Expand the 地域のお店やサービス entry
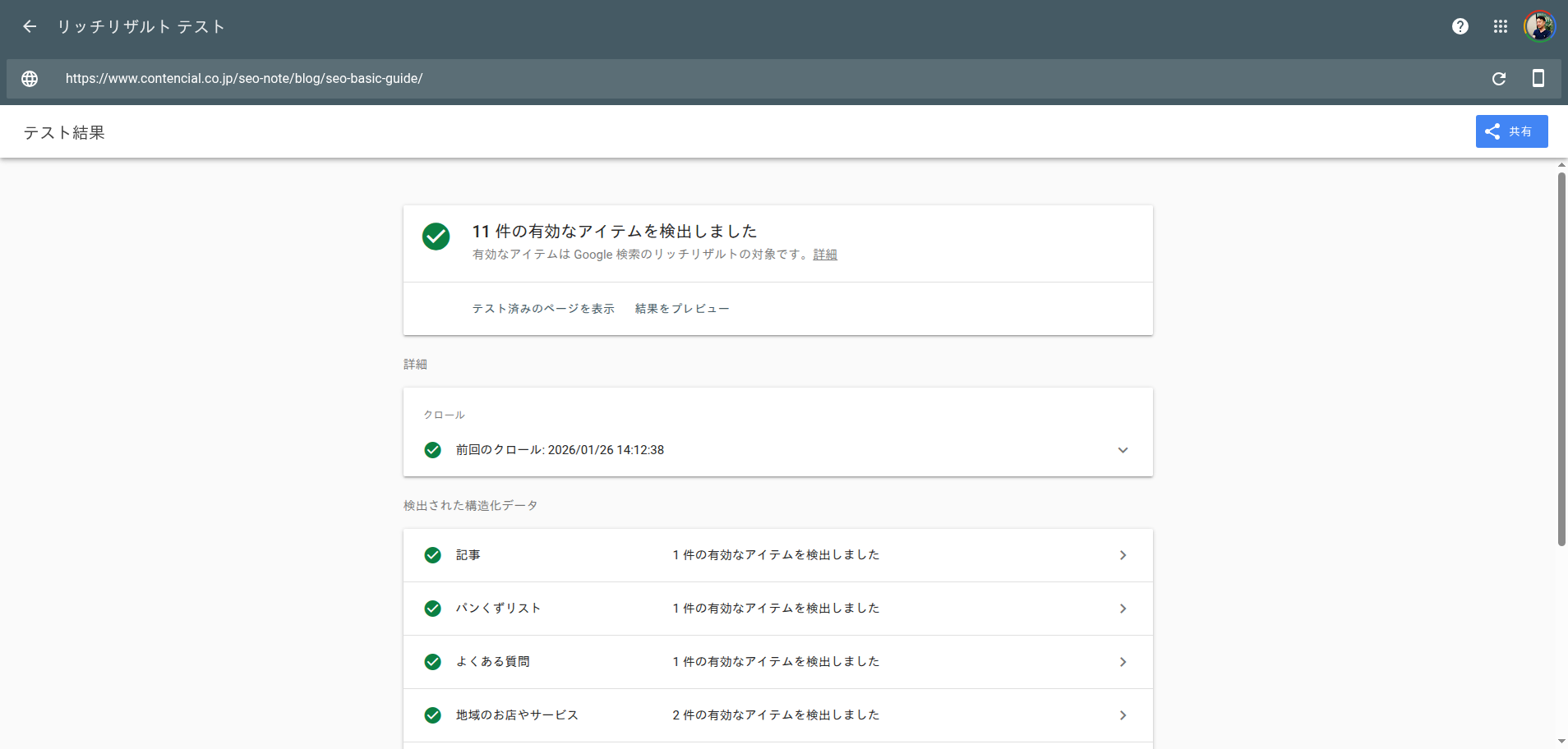This screenshot has width=1568, height=749. (x=1123, y=715)
